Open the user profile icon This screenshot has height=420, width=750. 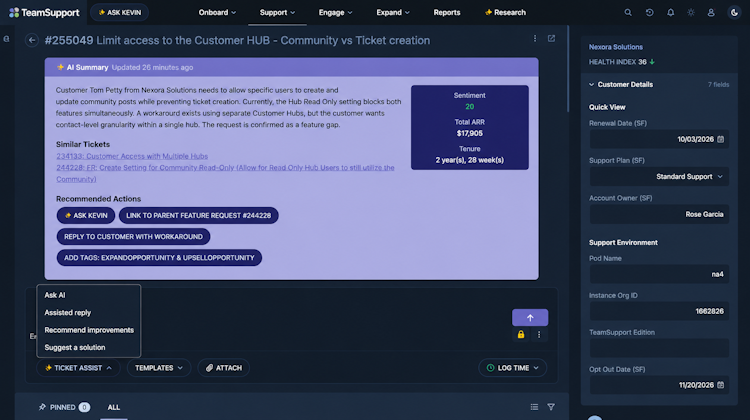(x=711, y=13)
